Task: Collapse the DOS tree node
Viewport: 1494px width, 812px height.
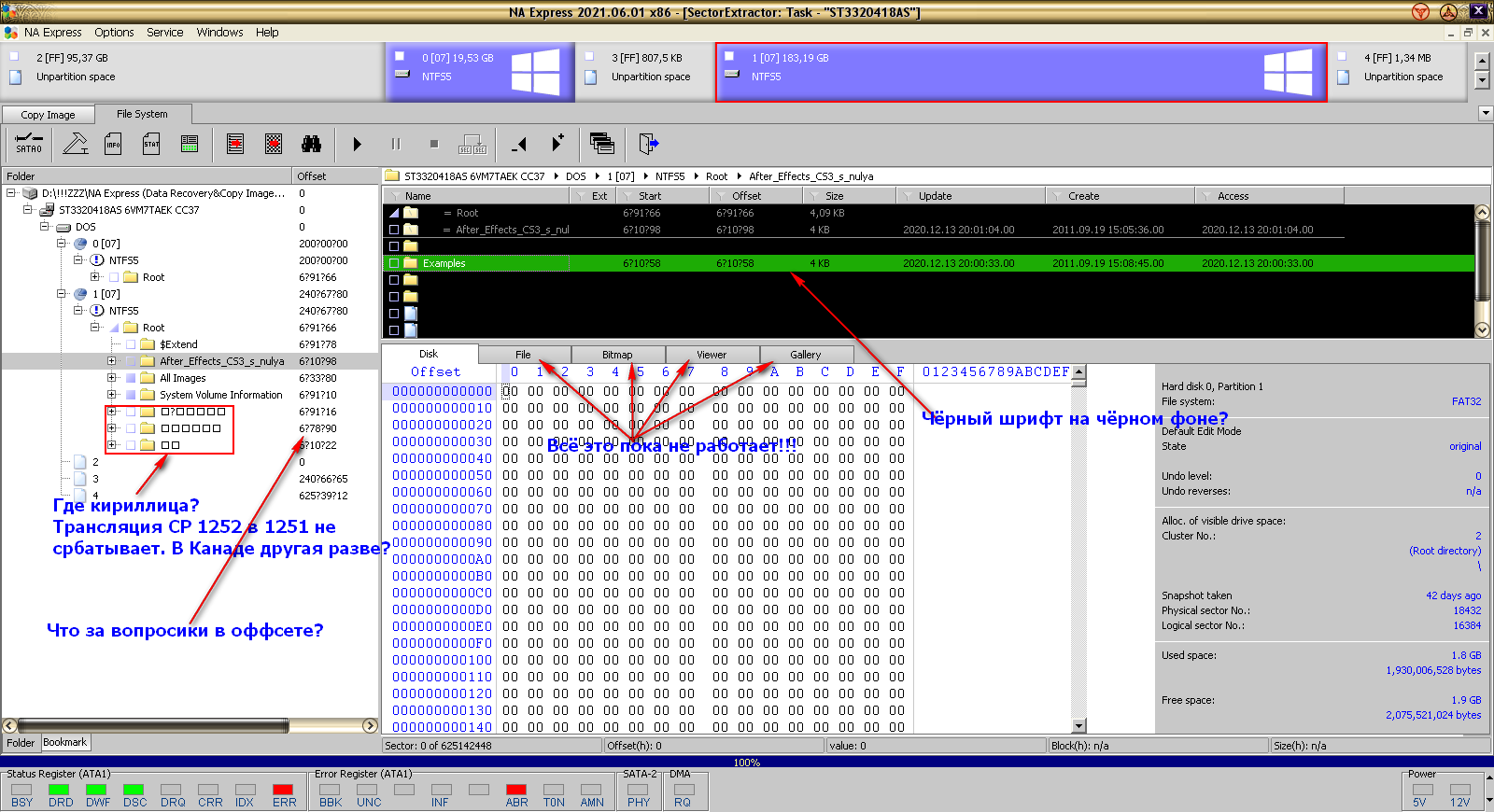Action: coord(45,227)
